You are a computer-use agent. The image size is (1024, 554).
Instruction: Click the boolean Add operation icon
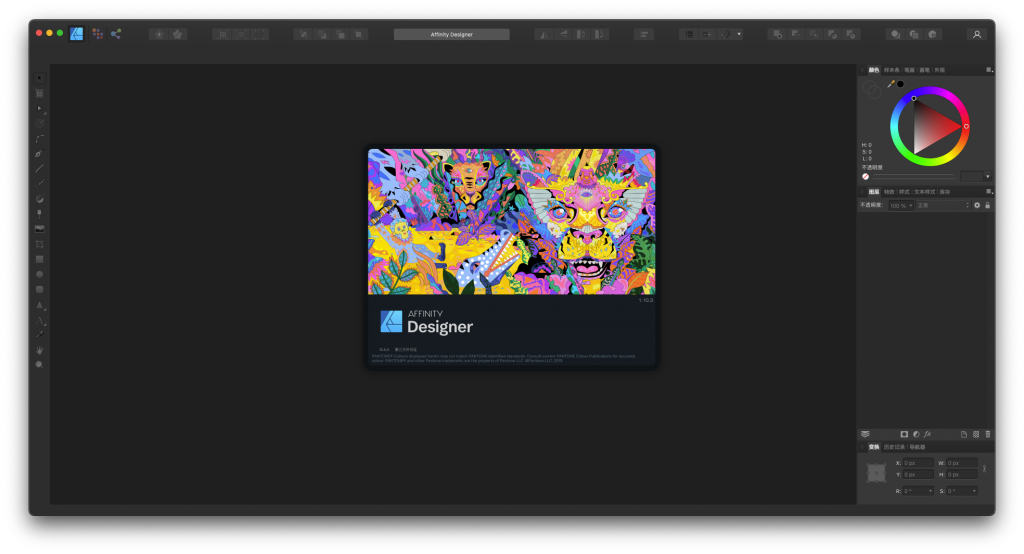click(x=777, y=34)
